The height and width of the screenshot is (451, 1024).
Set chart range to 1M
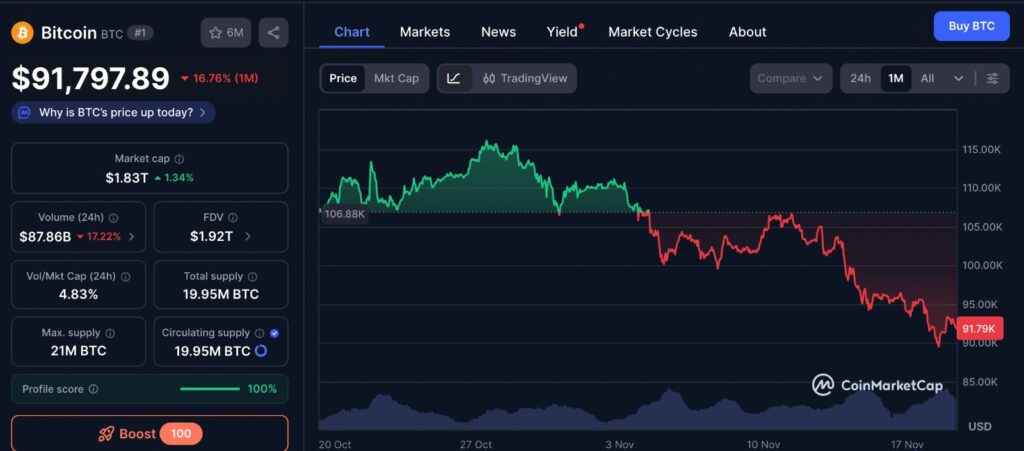coord(895,78)
